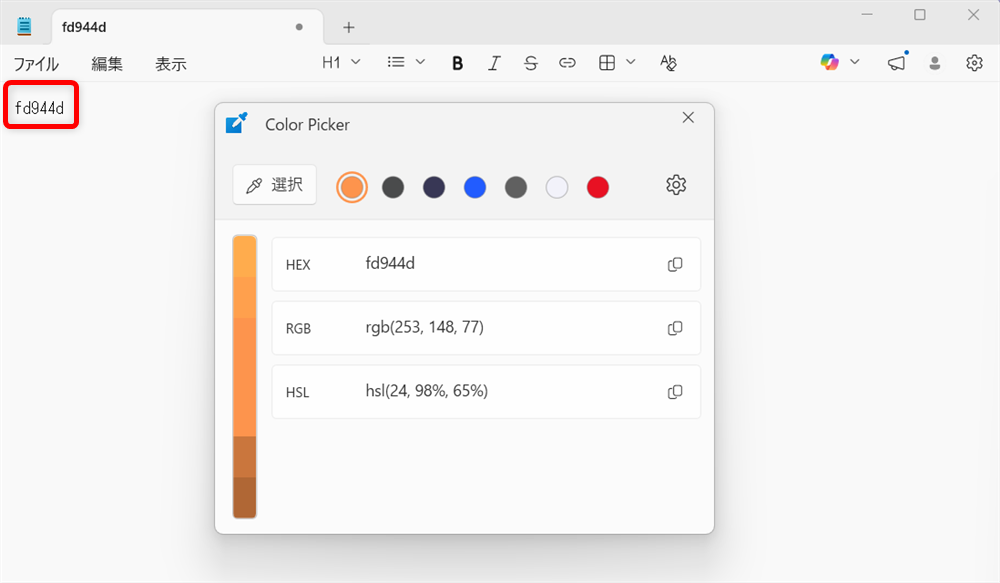This screenshot has height=583, width=1000.
Task: Open the H1 heading style dropdown
Action: click(340, 62)
